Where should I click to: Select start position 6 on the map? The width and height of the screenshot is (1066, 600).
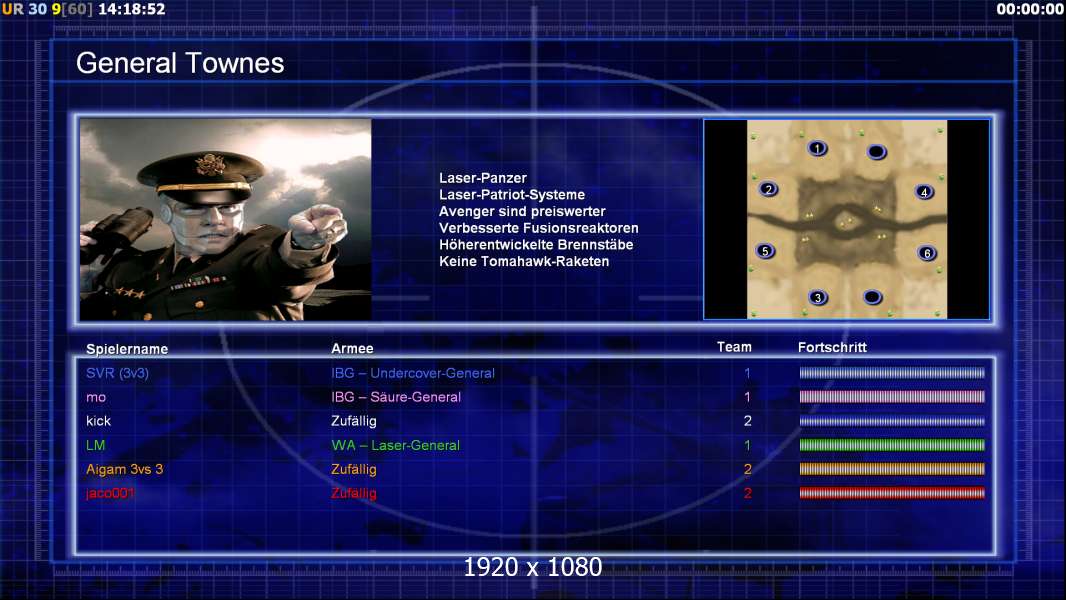tap(927, 253)
